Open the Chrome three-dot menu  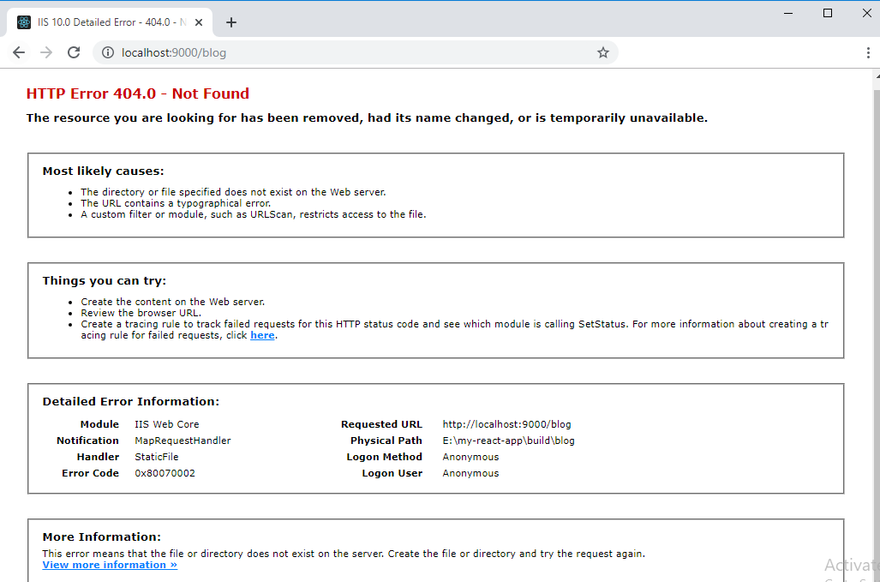pos(868,53)
